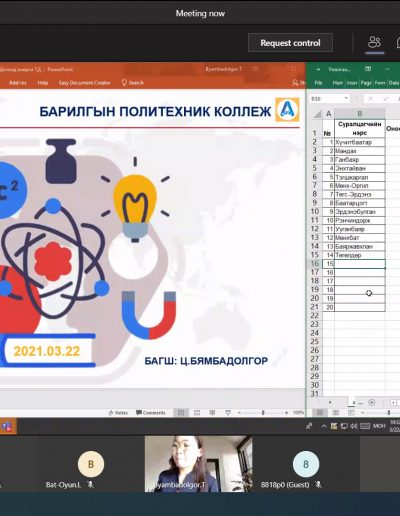Click the Excel select-all corner triangle
The width and height of the screenshot is (400, 516).
tap(317, 114)
